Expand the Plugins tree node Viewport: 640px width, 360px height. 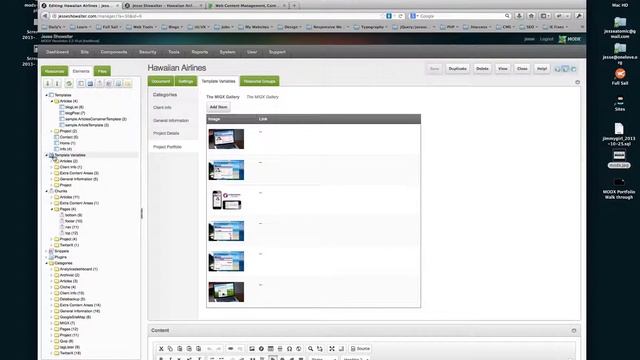click(47, 257)
